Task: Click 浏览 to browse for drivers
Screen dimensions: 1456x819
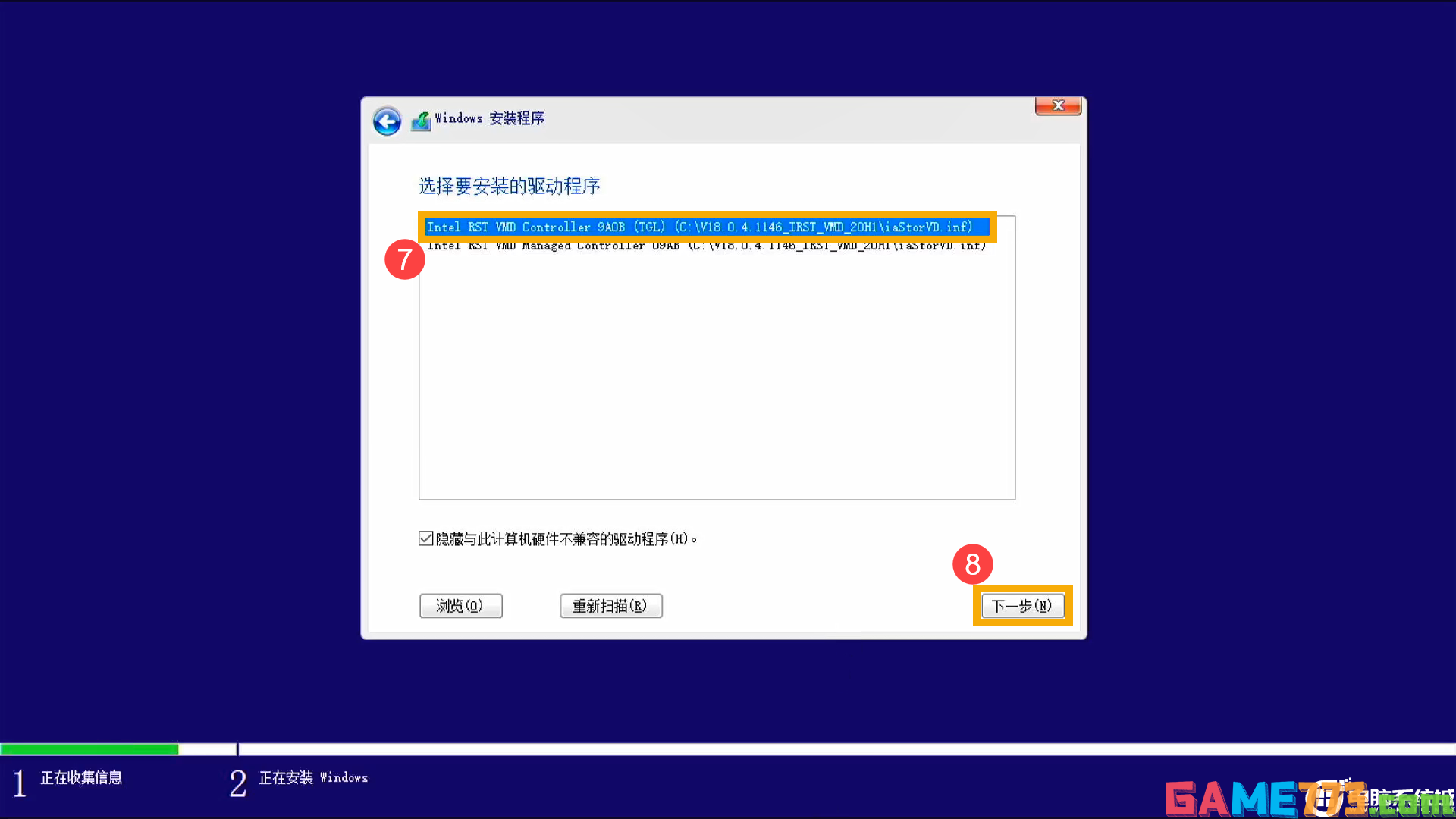Action: (x=461, y=605)
